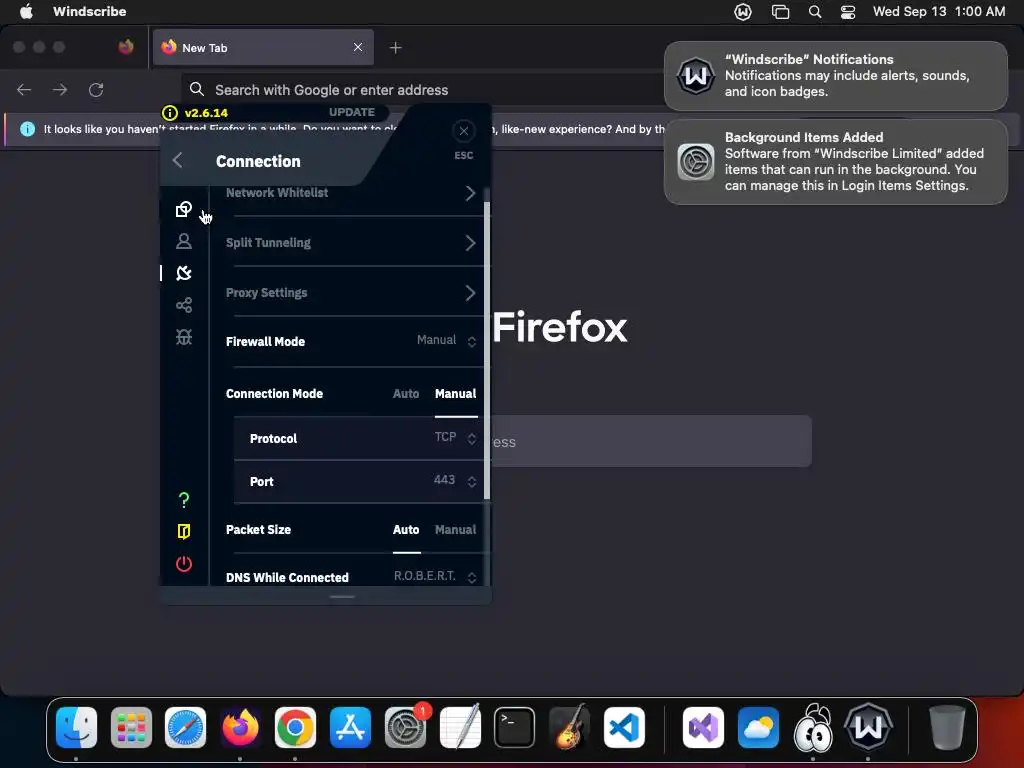Open the App Store from the Dock
This screenshot has width=1024, height=768.
[351, 728]
